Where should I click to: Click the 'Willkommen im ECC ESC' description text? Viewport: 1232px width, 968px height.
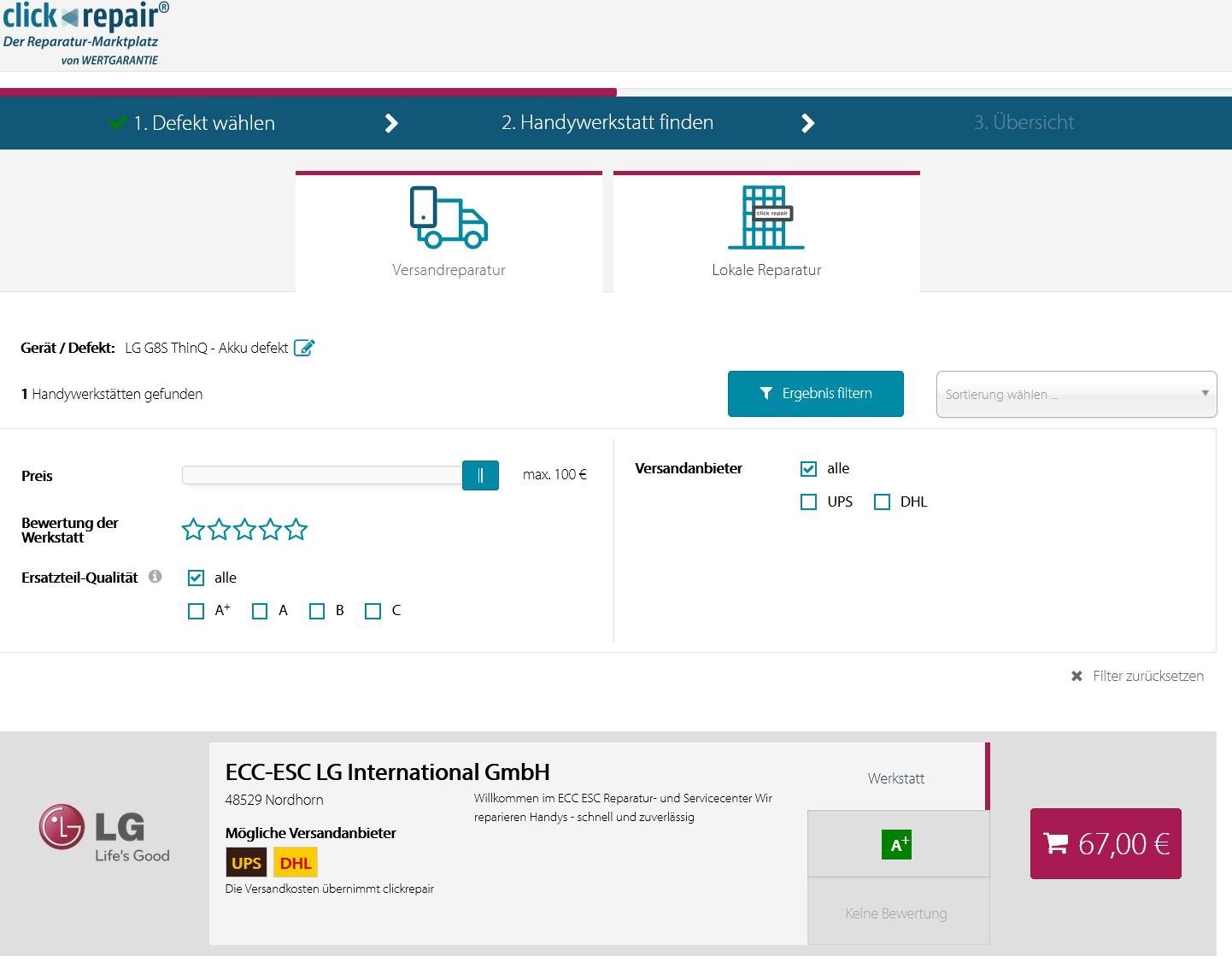[x=623, y=807]
